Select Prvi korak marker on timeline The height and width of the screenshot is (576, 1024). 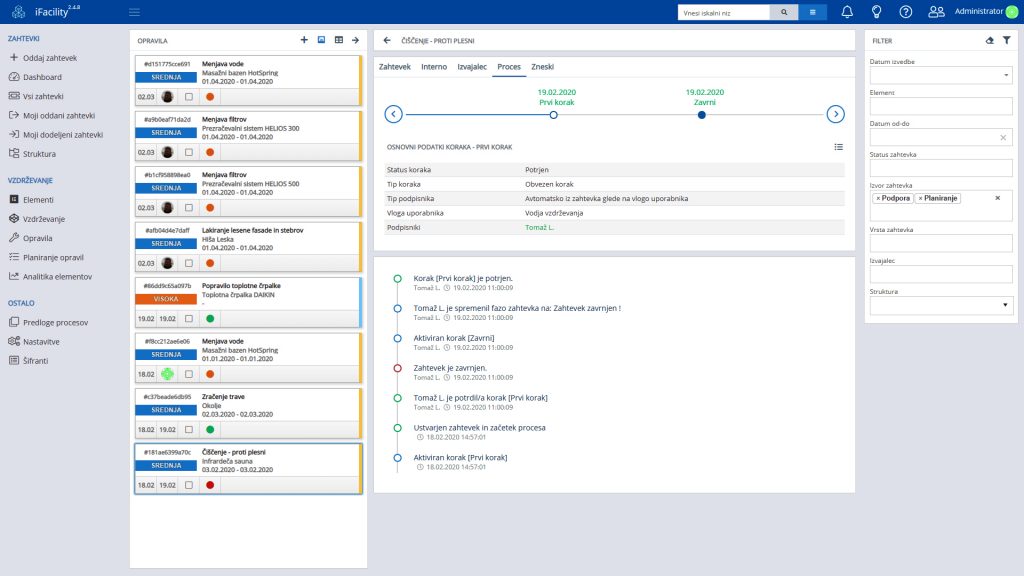(x=554, y=115)
